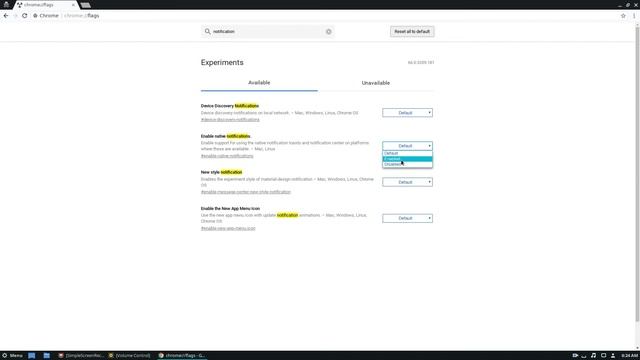Click the user tray icon

coord(613,356)
